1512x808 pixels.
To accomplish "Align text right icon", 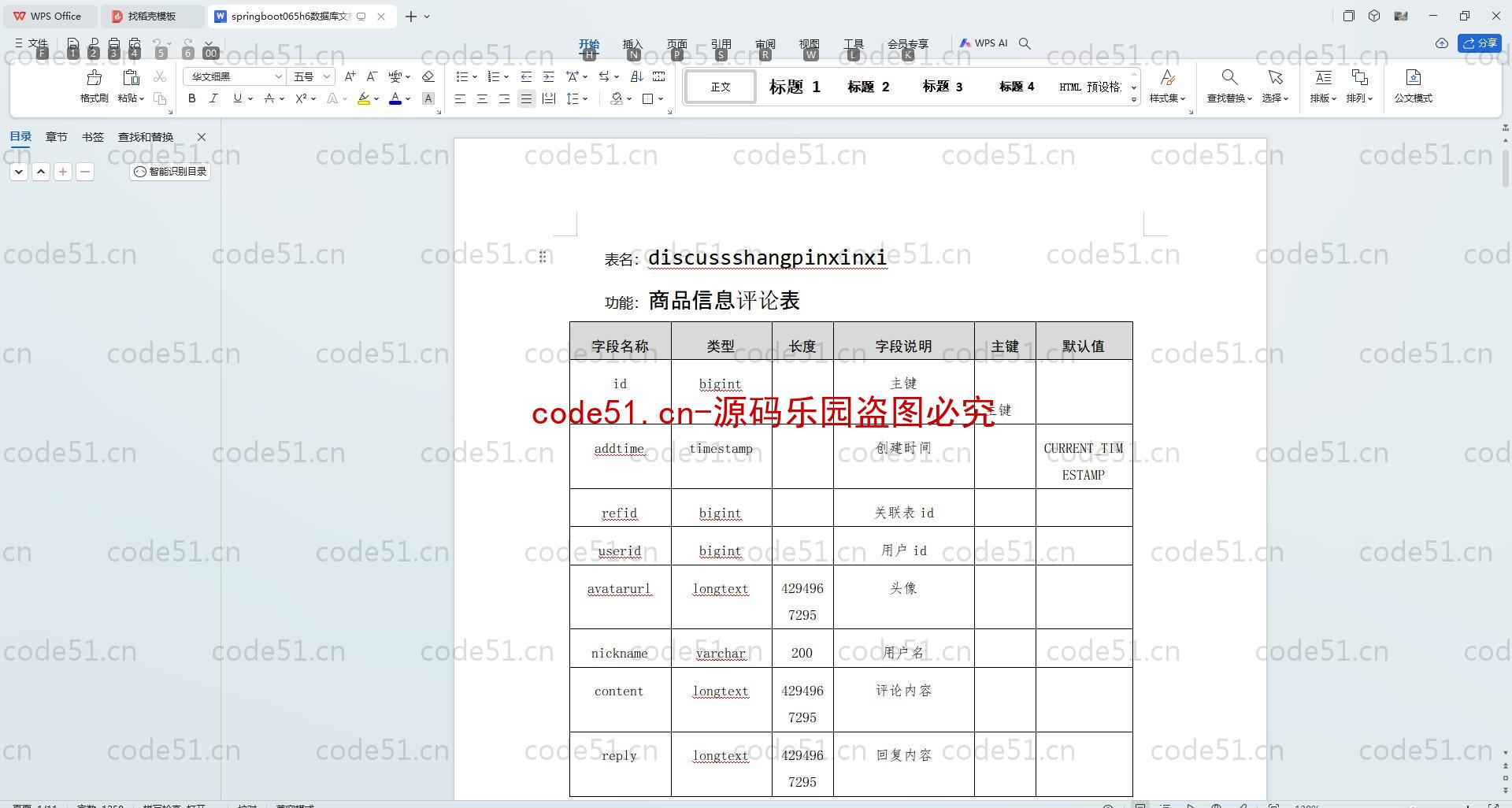I will pyautogui.click(x=504, y=98).
